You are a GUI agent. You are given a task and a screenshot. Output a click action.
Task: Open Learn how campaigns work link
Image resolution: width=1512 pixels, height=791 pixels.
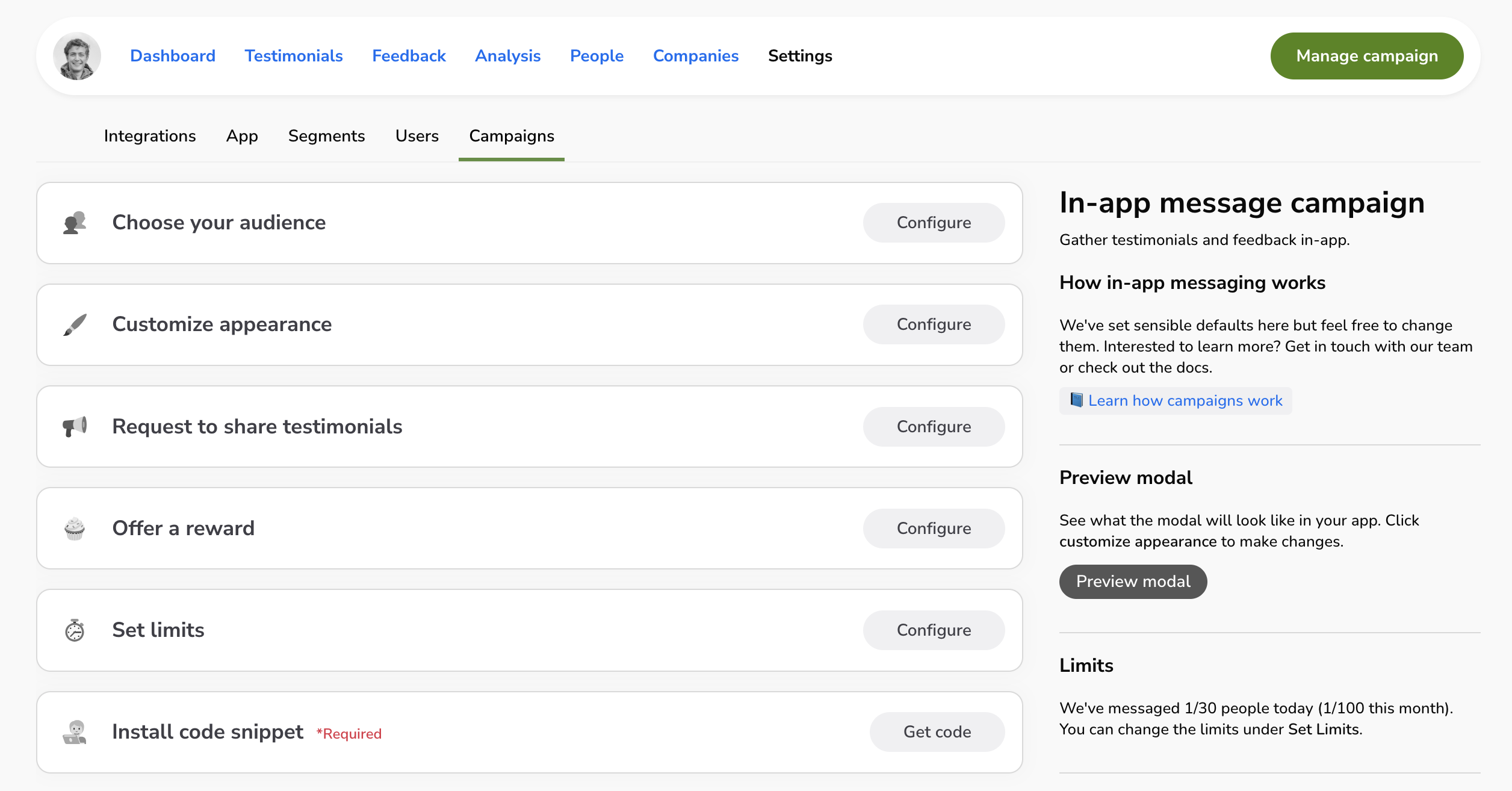pyautogui.click(x=1185, y=401)
